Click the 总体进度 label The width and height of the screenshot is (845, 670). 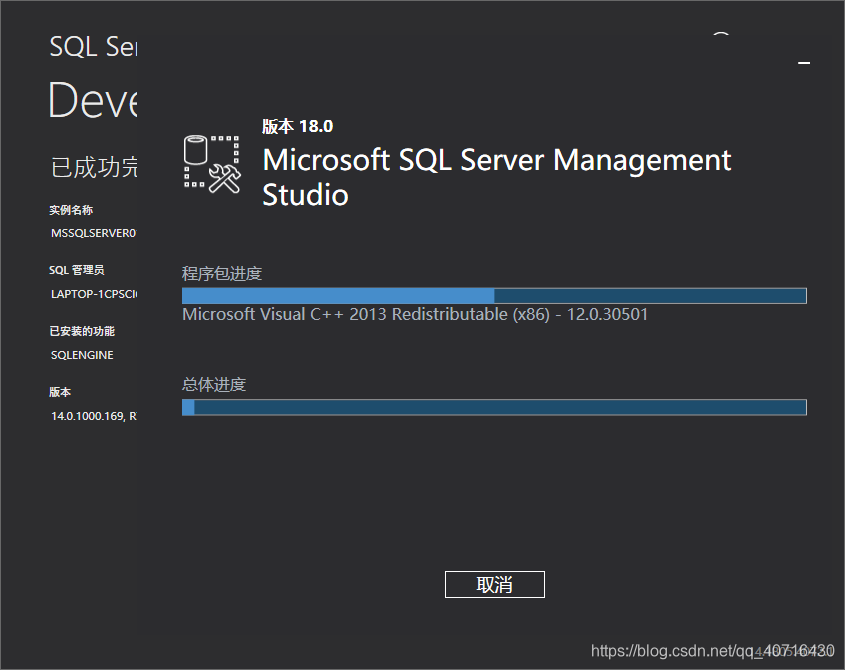pyautogui.click(x=214, y=384)
